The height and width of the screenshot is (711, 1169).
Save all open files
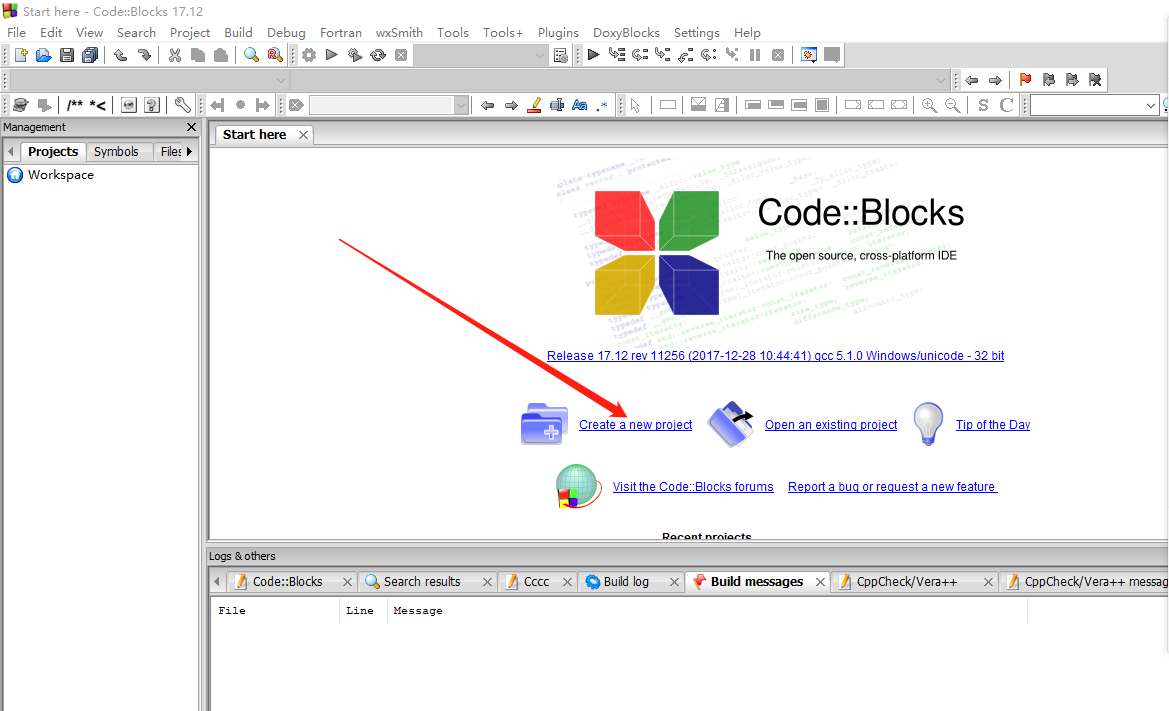90,55
